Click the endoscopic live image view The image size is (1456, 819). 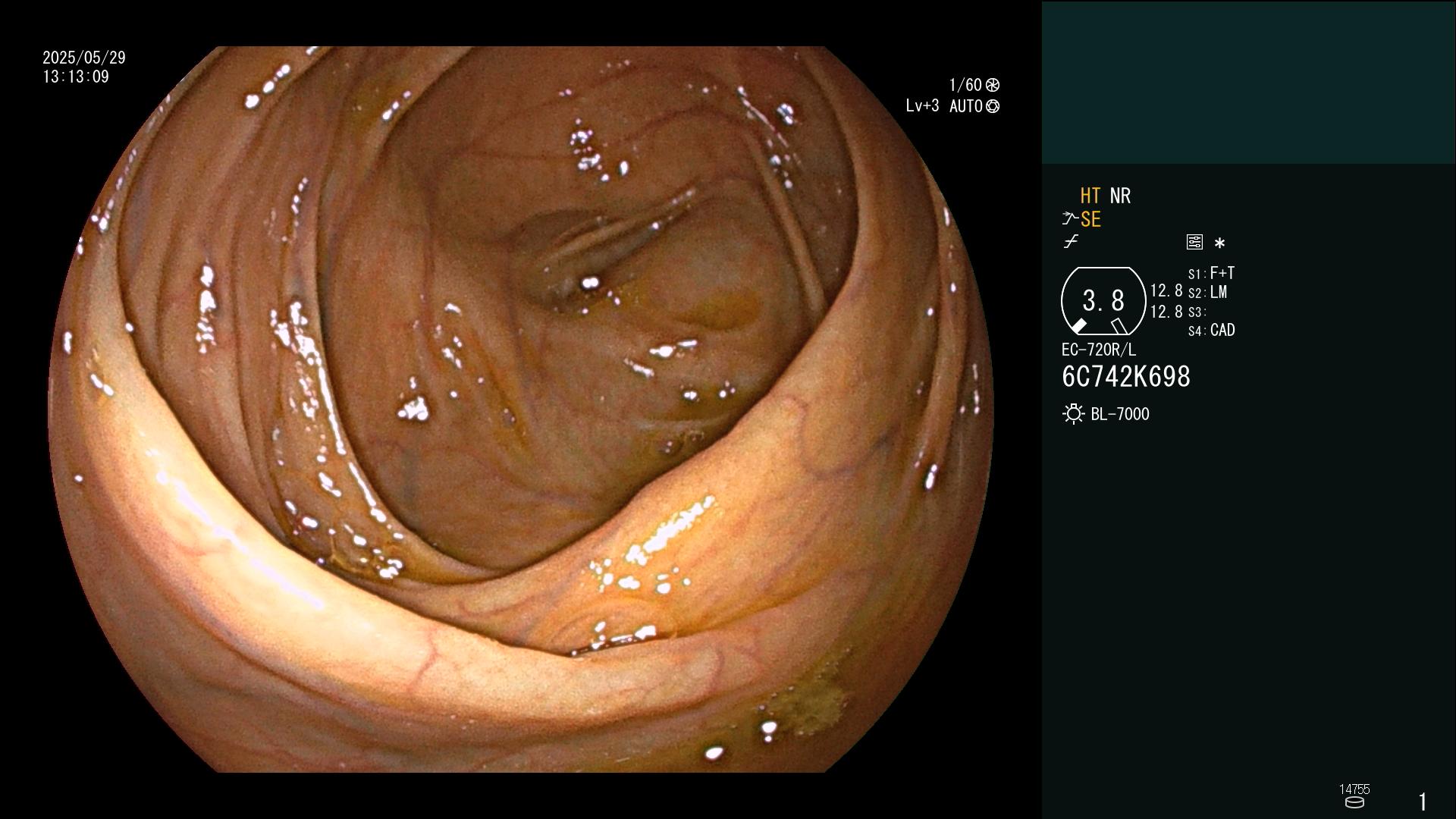(x=521, y=409)
